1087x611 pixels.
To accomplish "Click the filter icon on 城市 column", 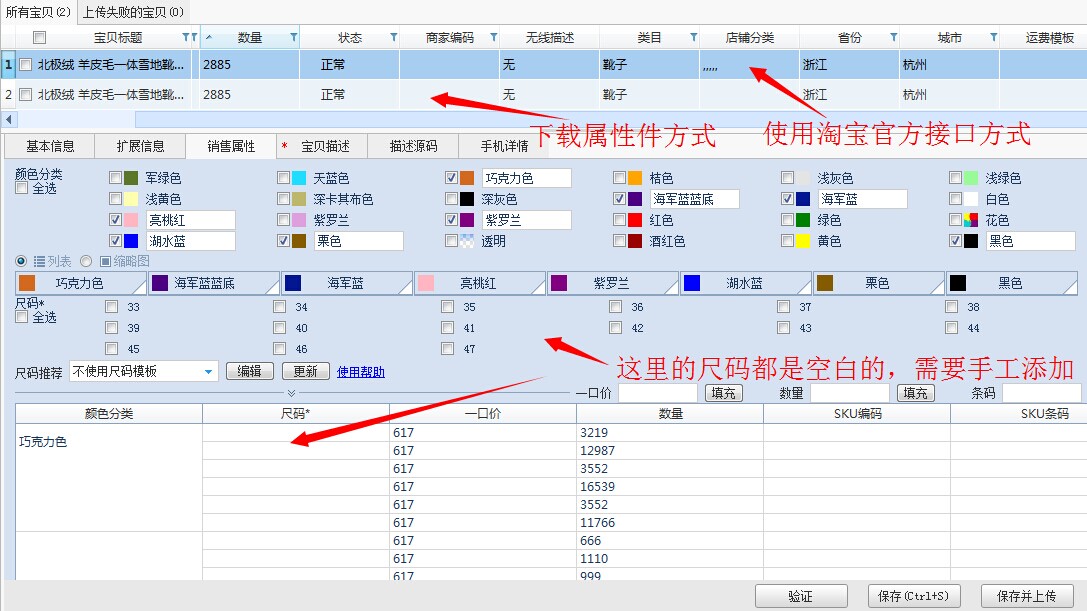I will click(993, 38).
